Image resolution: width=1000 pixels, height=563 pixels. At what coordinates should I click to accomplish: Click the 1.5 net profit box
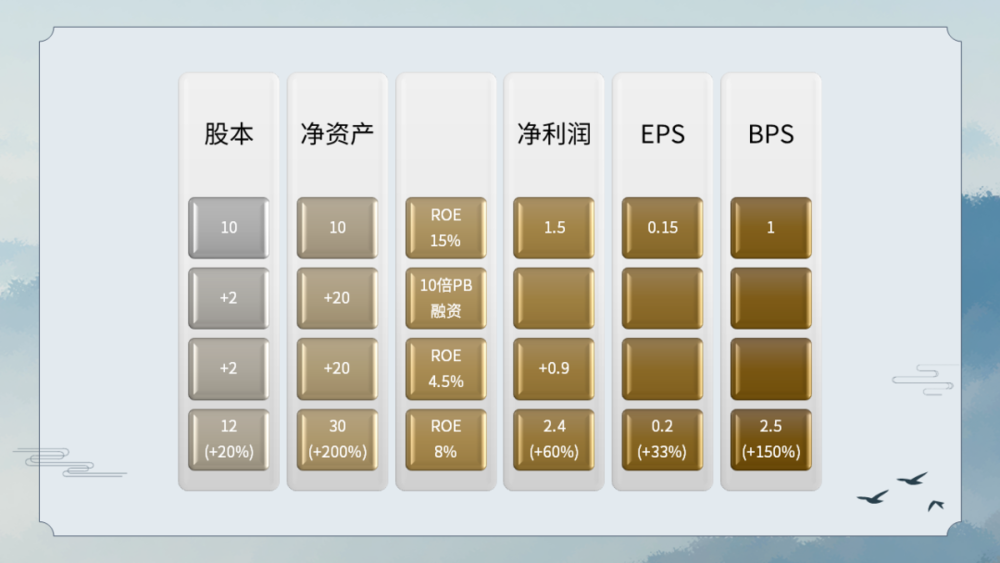coord(554,228)
